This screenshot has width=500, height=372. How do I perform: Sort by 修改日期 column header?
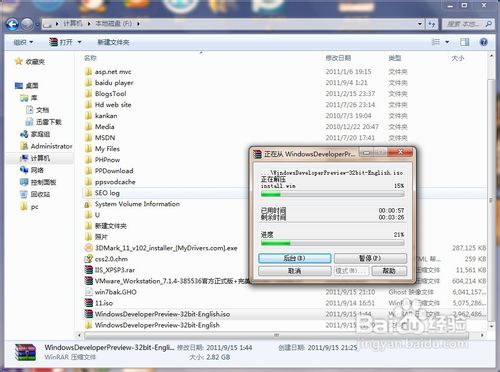[338, 58]
